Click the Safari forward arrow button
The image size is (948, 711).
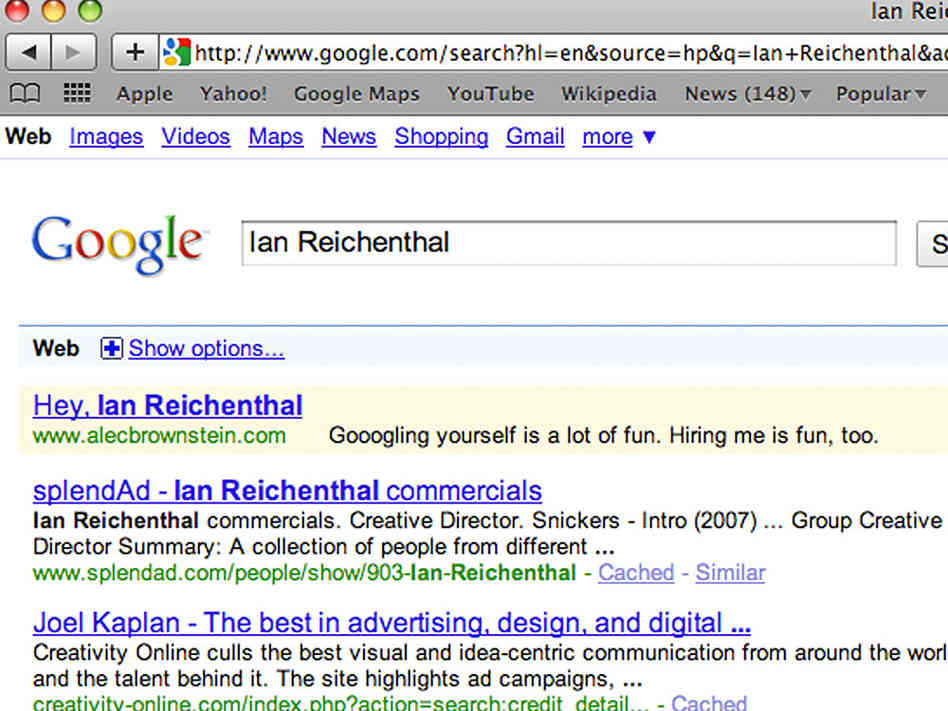click(x=73, y=52)
